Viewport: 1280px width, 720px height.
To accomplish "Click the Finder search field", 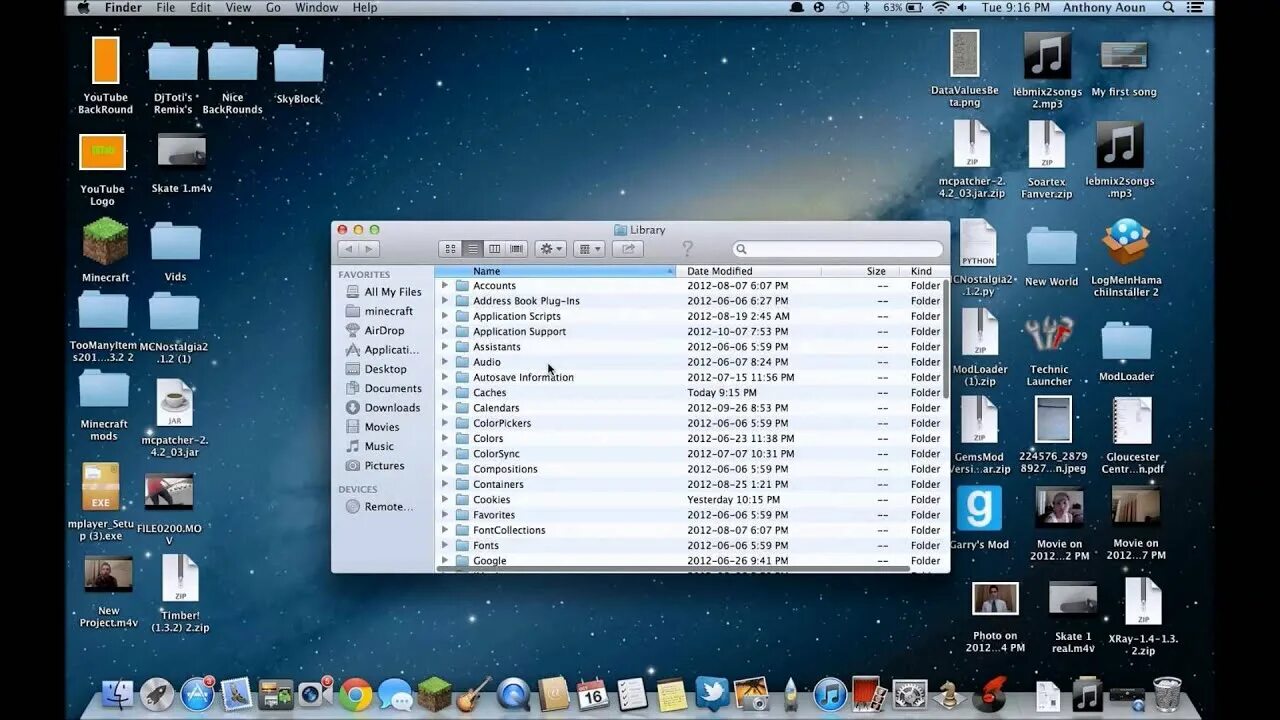I will [x=838, y=249].
